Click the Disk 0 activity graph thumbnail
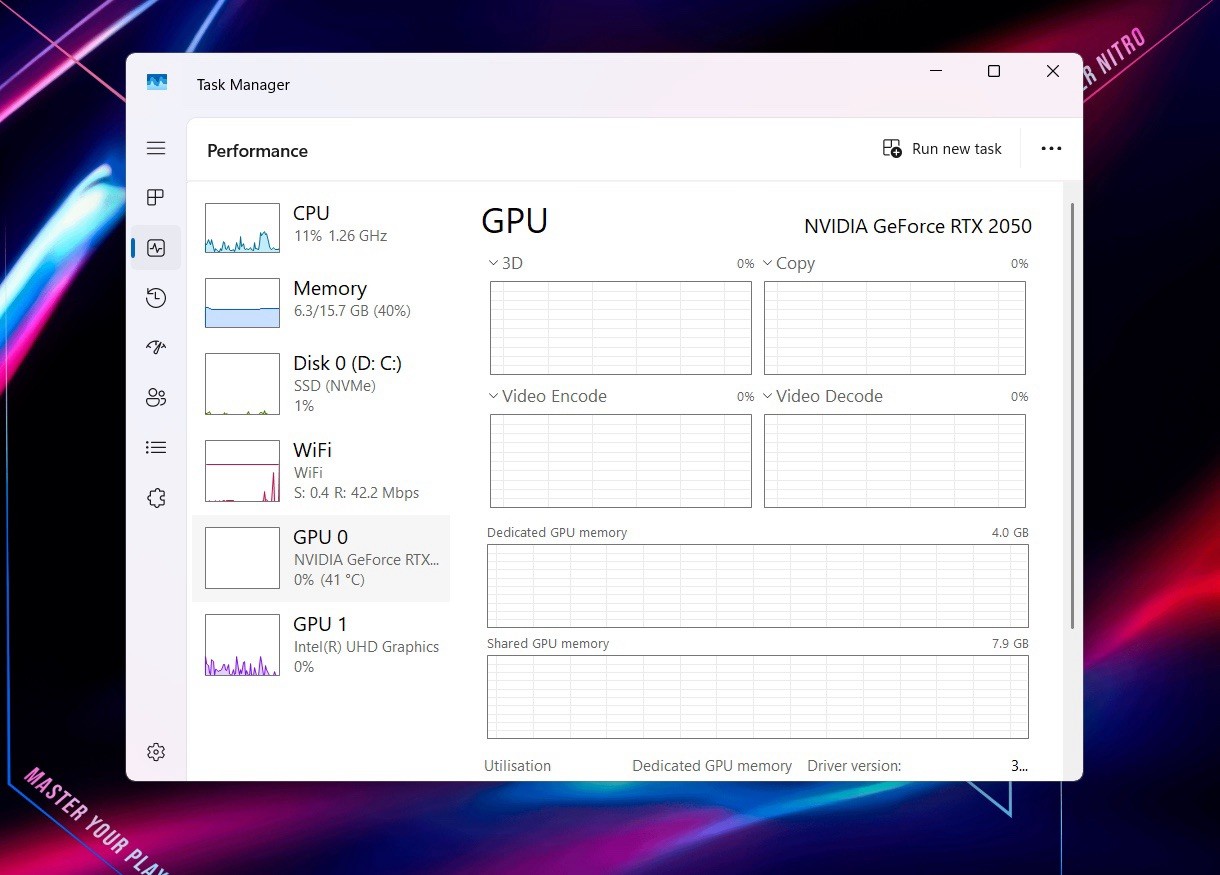1220x875 pixels. point(242,384)
